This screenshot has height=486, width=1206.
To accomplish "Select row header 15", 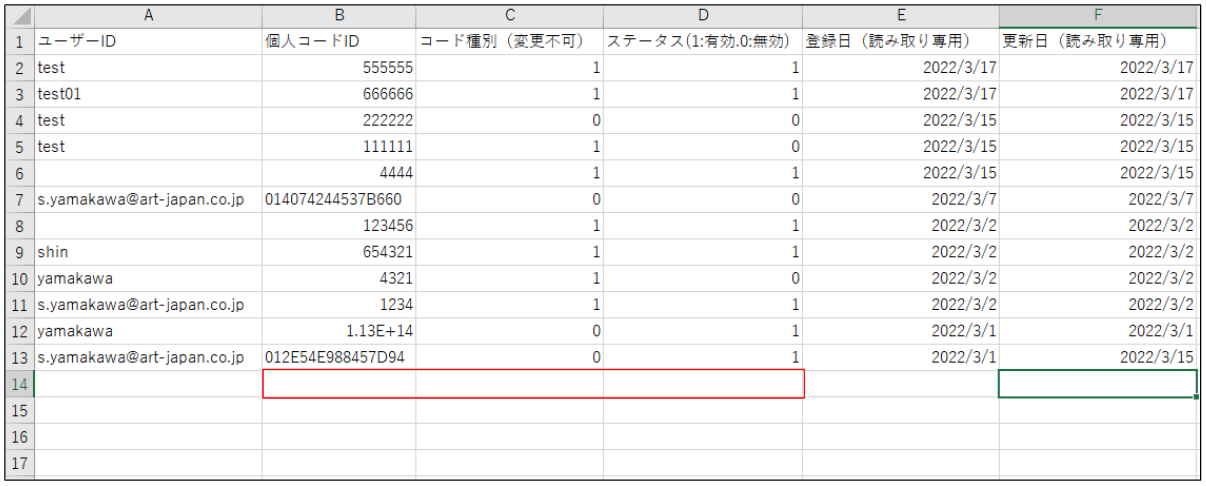I will (x=20, y=410).
